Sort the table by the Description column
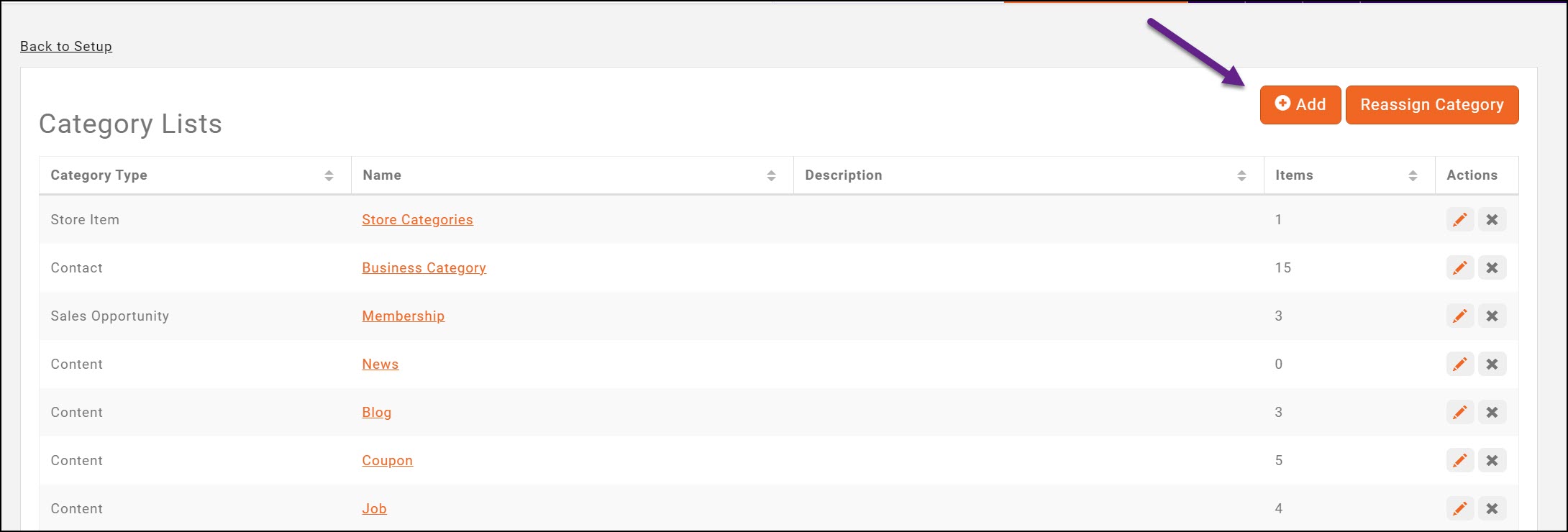The width and height of the screenshot is (1568, 532). pos(1242,175)
